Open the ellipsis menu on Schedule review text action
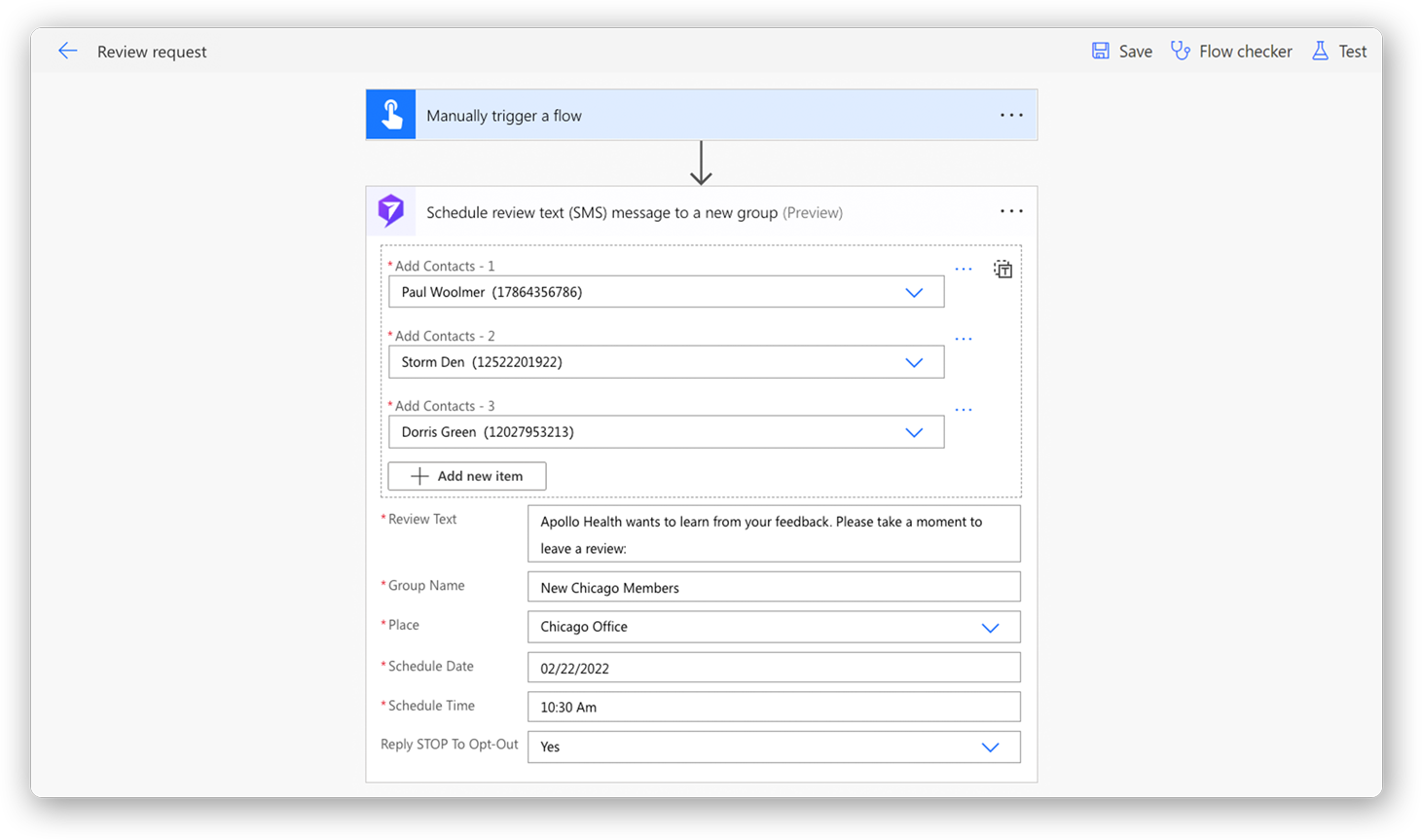1422x840 pixels. (1011, 211)
